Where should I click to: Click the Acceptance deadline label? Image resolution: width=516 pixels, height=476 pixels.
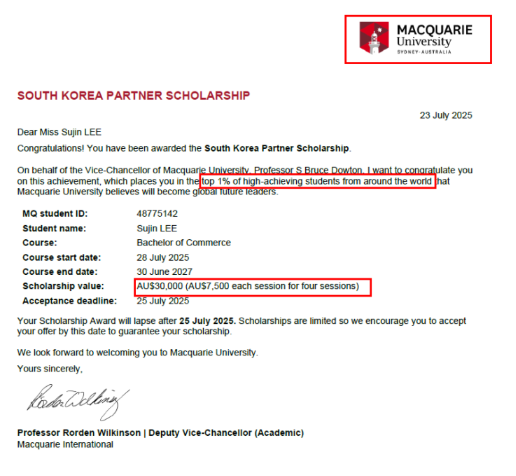[x=70, y=301]
